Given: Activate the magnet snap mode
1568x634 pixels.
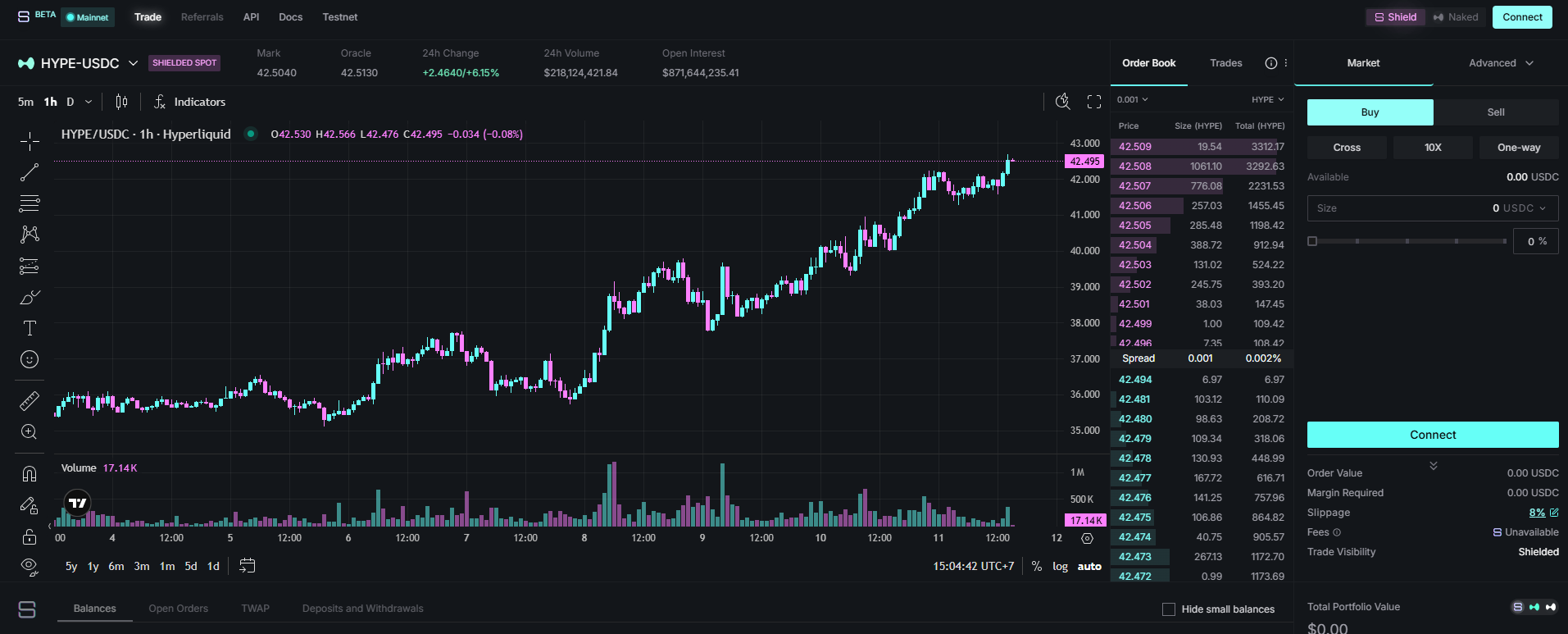Looking at the screenshot, I should click(x=30, y=474).
